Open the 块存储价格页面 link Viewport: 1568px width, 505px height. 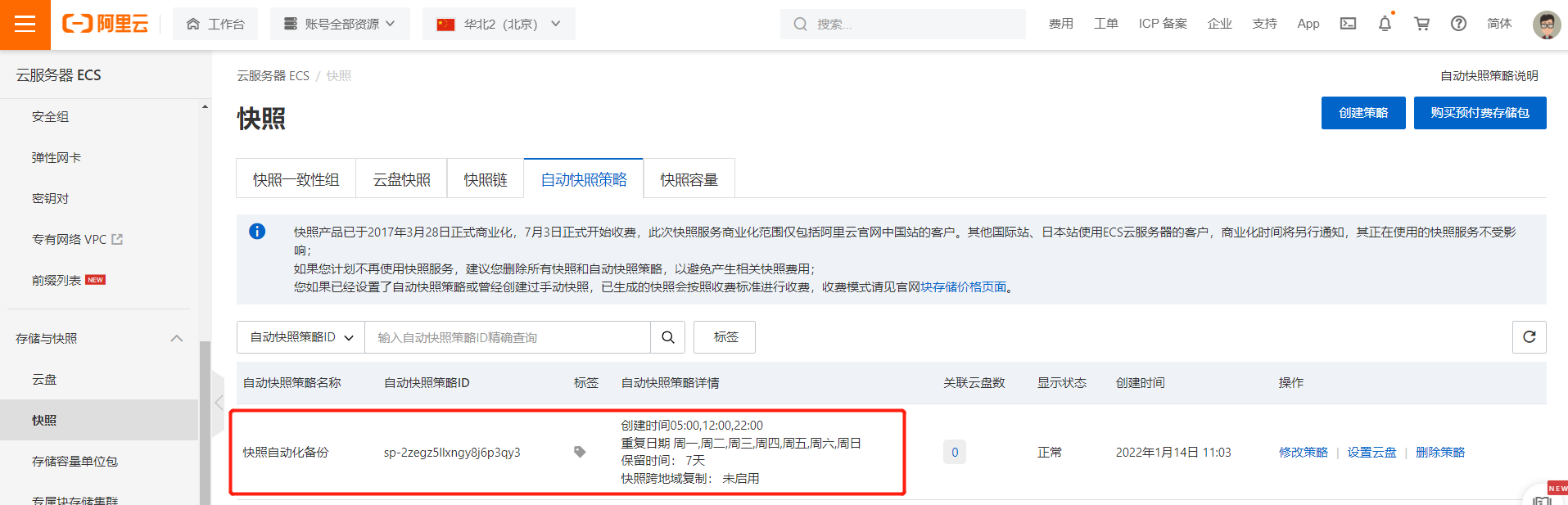coord(963,287)
